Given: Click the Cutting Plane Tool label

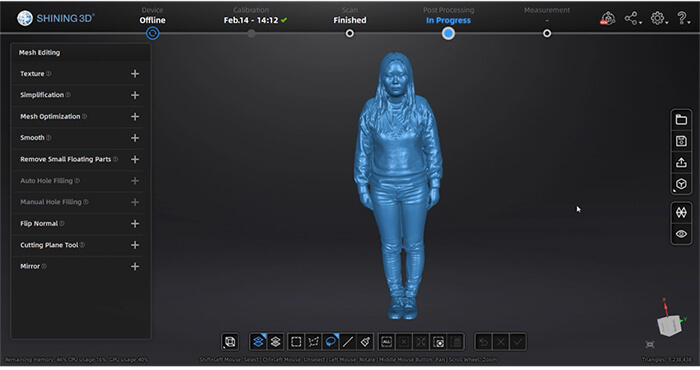Looking at the screenshot, I should tap(49, 245).
